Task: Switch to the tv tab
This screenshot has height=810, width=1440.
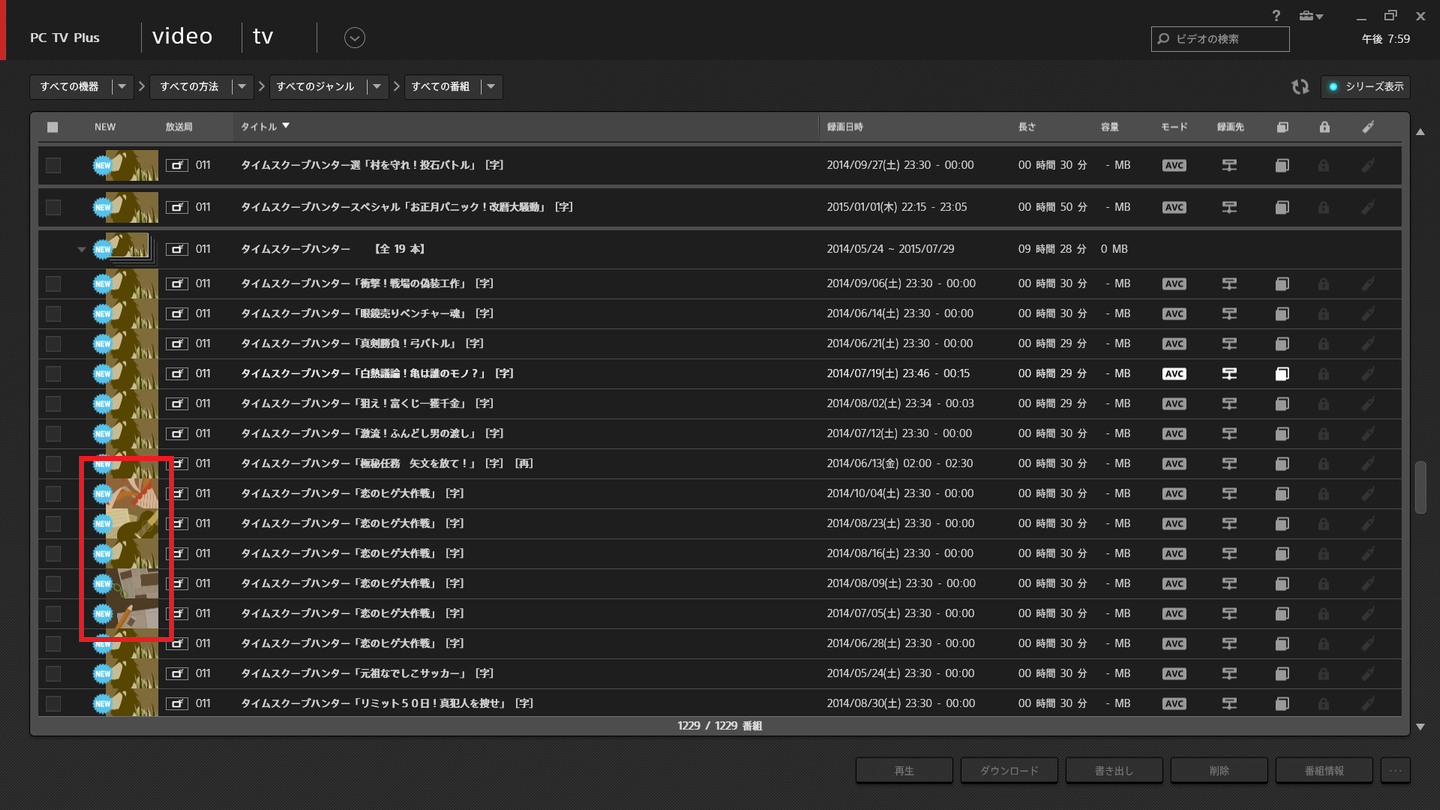Action: click(263, 37)
